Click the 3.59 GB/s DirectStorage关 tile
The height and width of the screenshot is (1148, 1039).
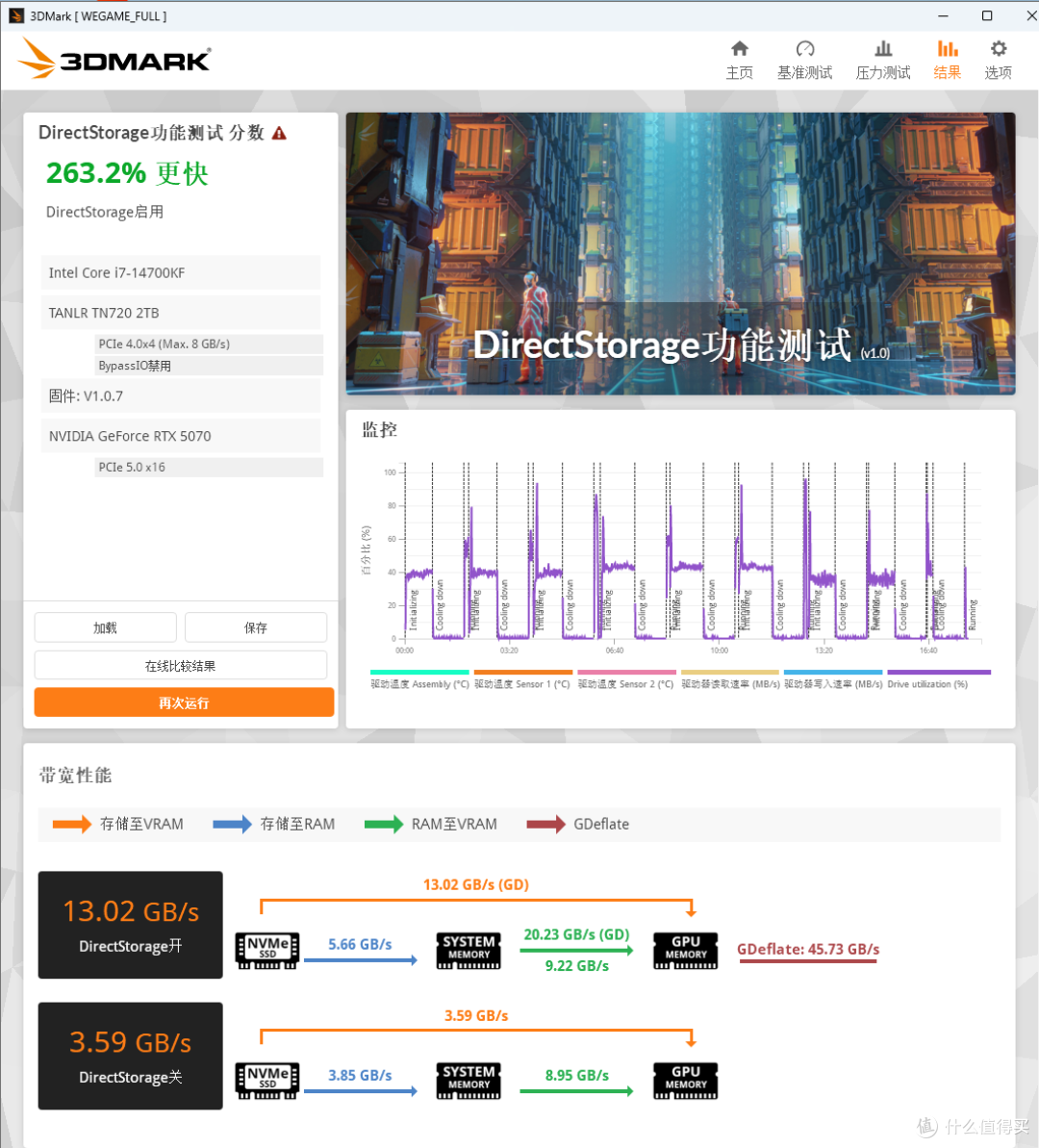(130, 1056)
